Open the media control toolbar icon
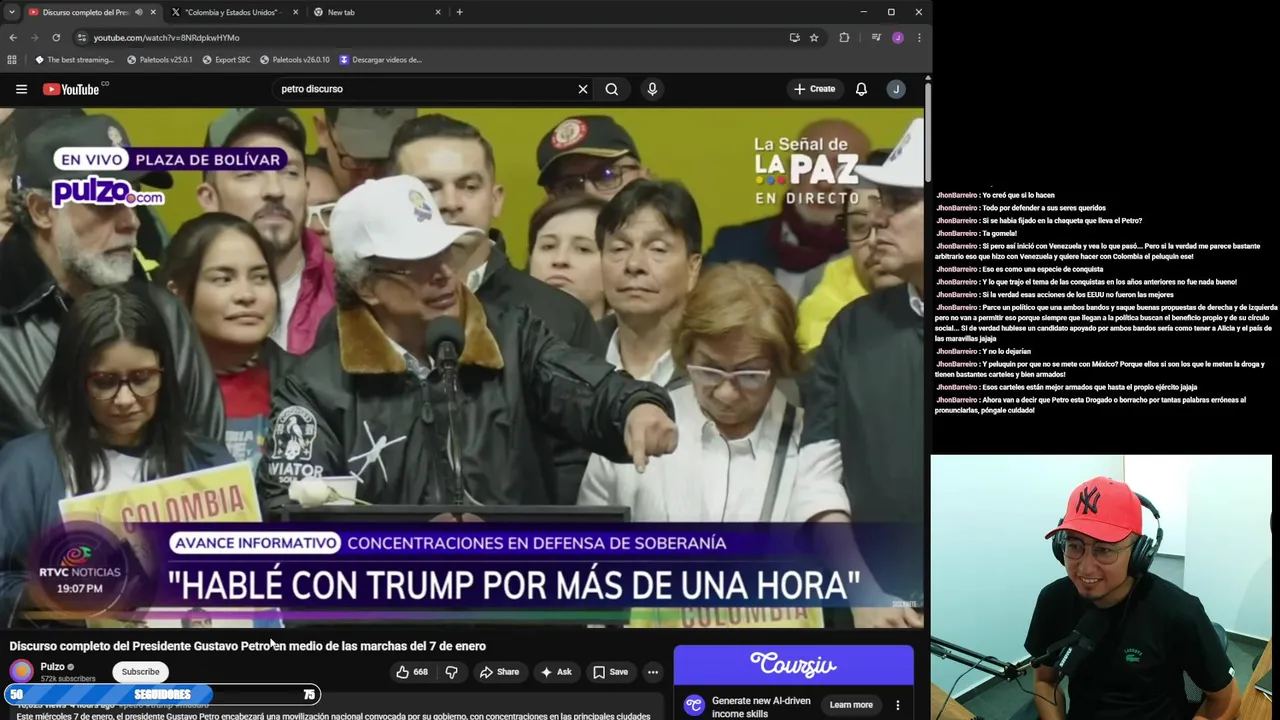This screenshot has width=1280, height=720. [876, 37]
